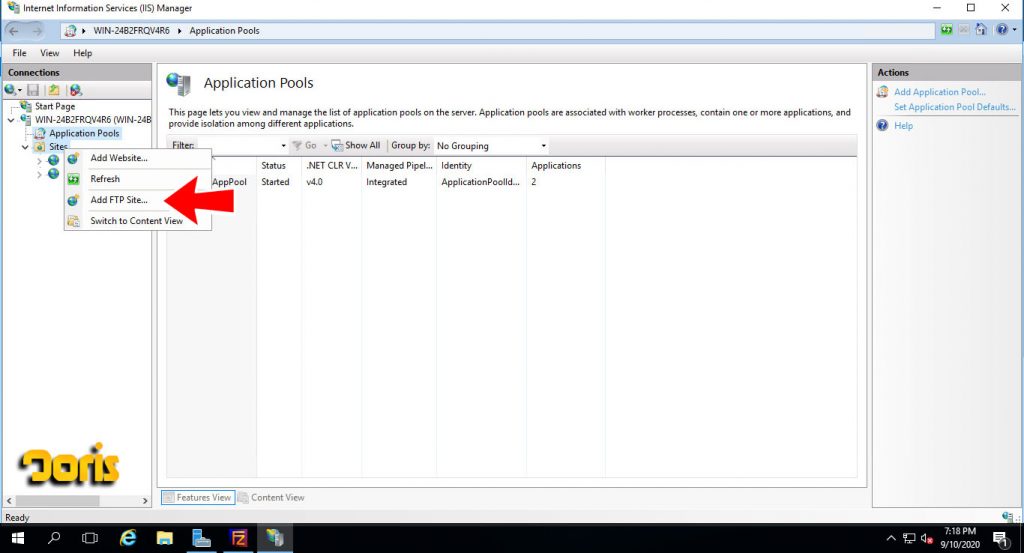Open FileZilla from the taskbar
This screenshot has width=1024, height=553.
click(238, 538)
